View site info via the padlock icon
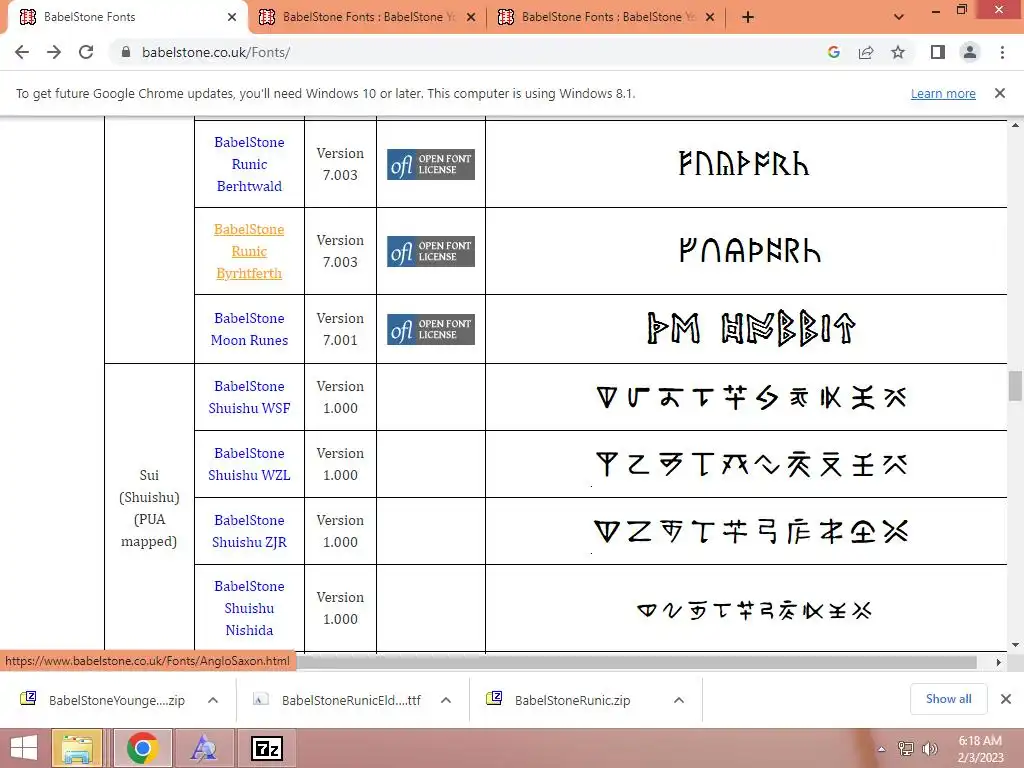This screenshot has height=768, width=1024. pyautogui.click(x=126, y=52)
